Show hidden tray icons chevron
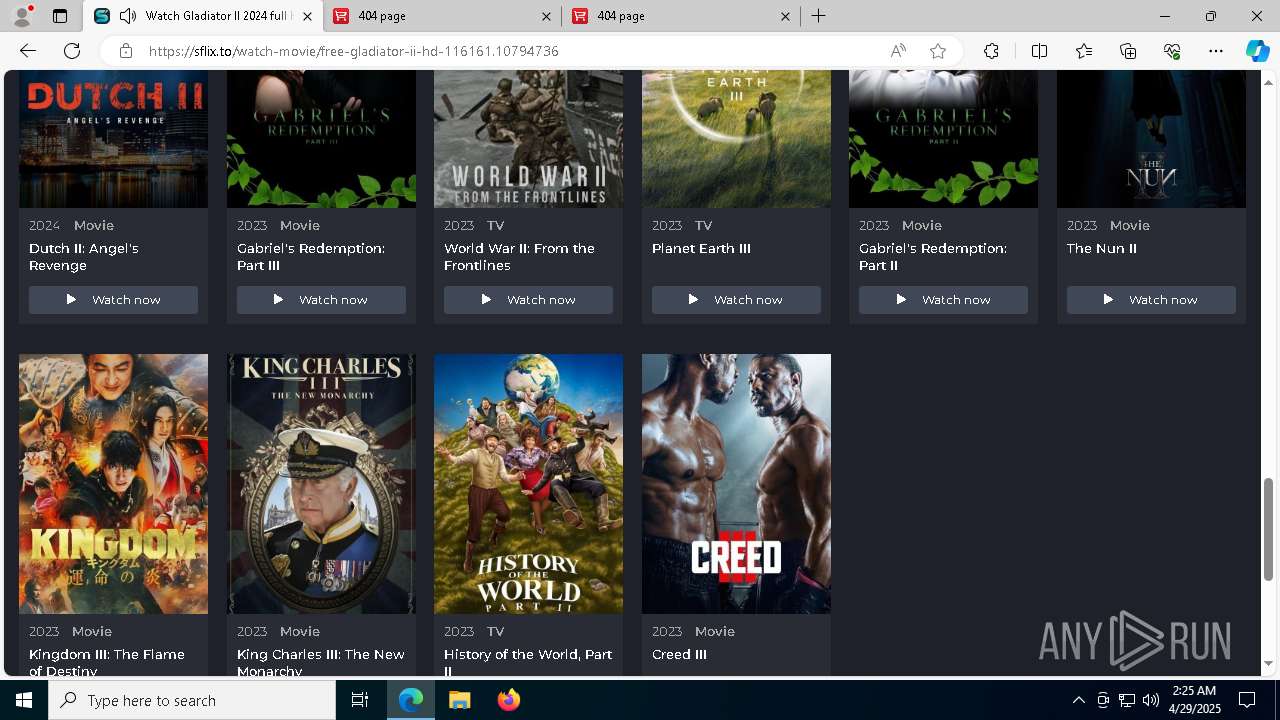Screen dimensions: 1280x720 point(1078,700)
